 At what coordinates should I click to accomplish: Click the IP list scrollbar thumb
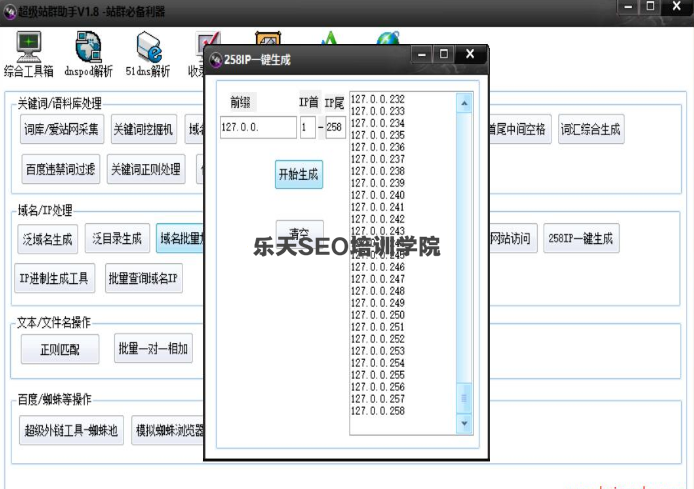pos(464,398)
